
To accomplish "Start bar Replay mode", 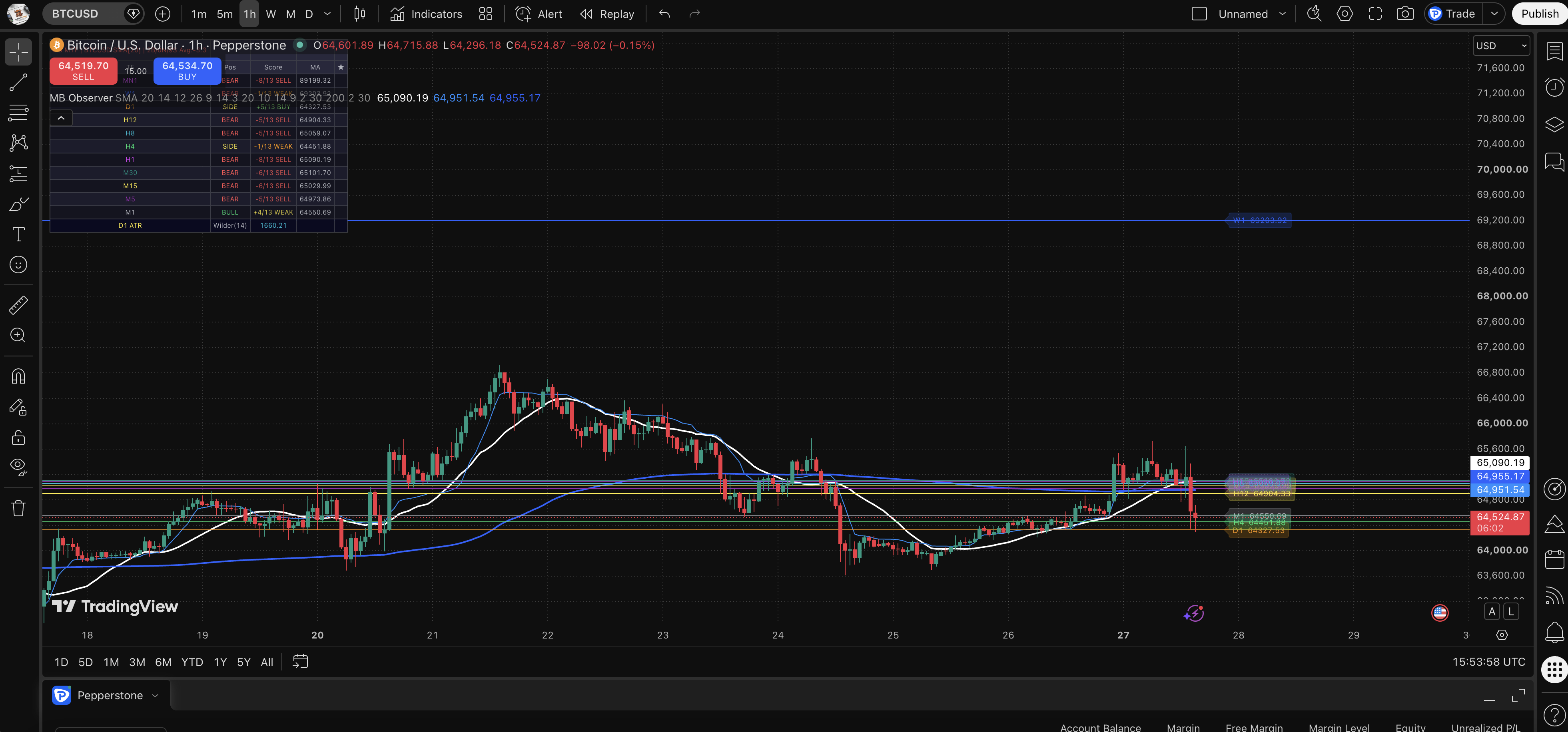I will pos(607,14).
